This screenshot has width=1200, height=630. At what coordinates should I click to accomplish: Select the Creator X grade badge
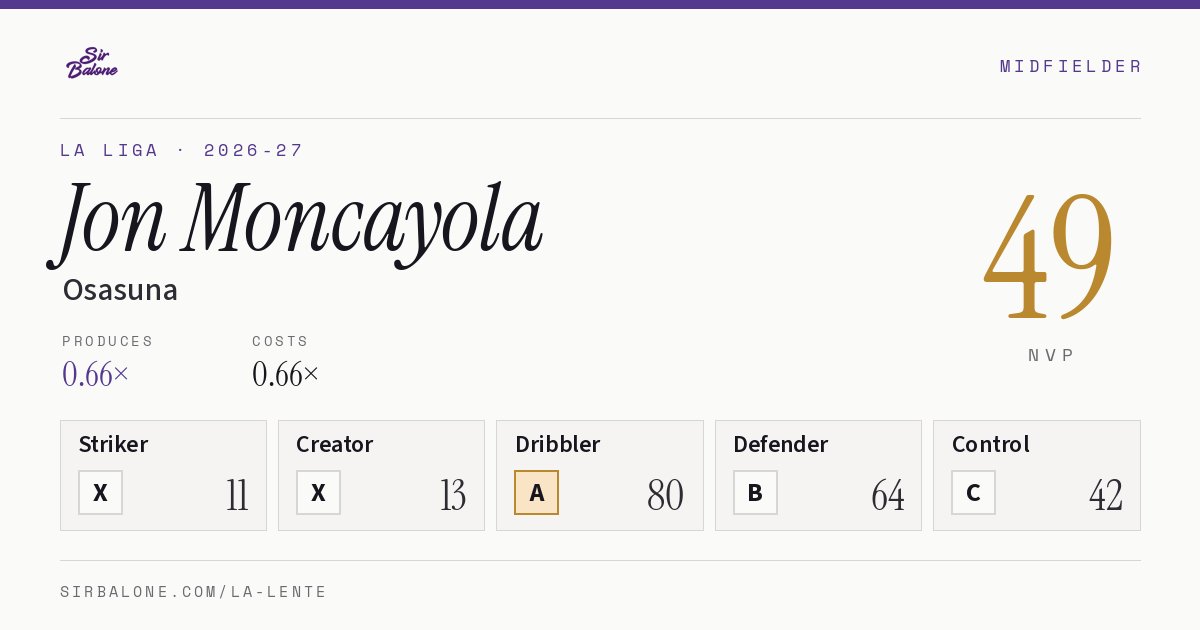pos(318,493)
